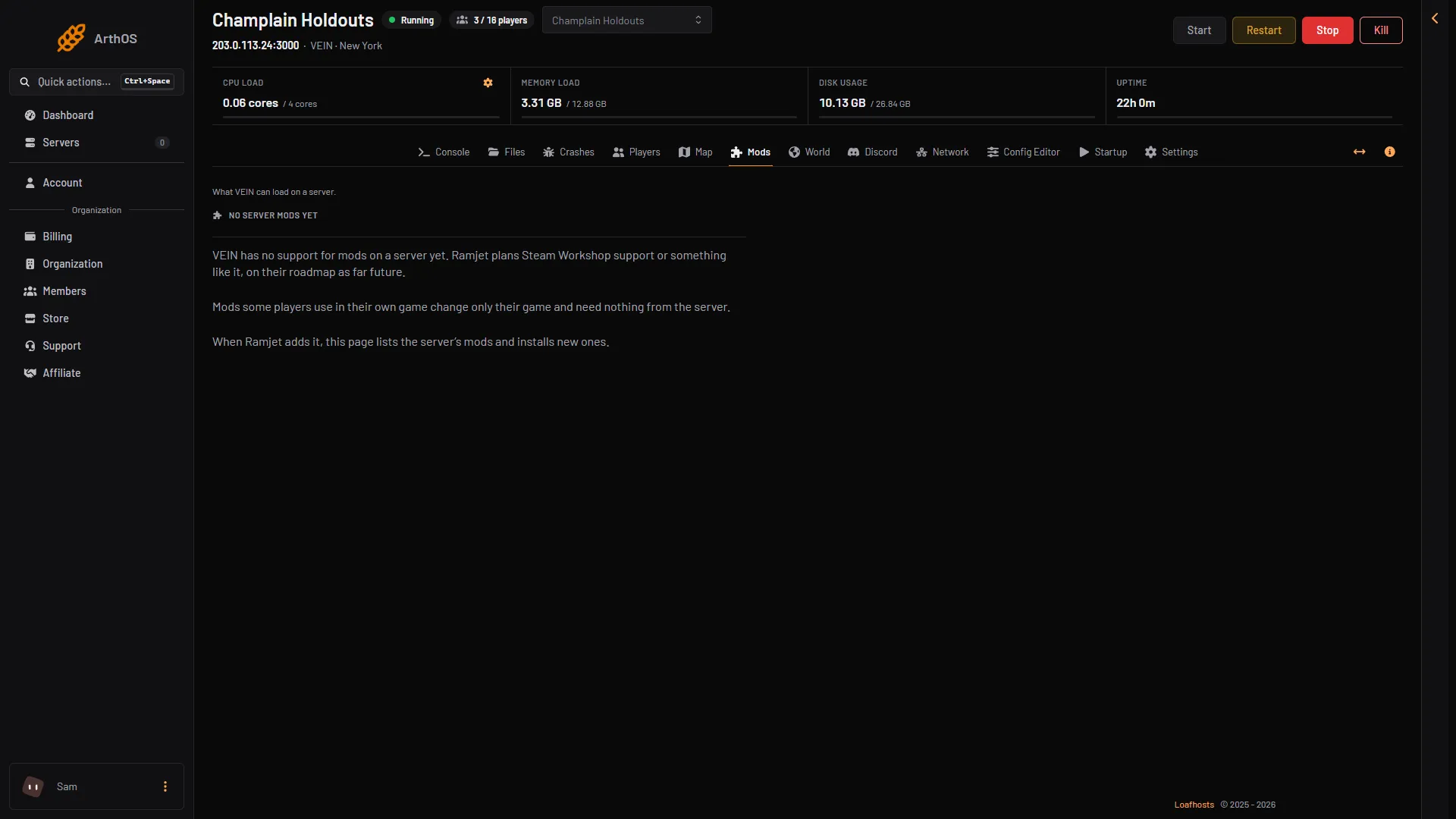Click Sam's profile avatar
The image size is (1456, 819).
click(x=33, y=786)
